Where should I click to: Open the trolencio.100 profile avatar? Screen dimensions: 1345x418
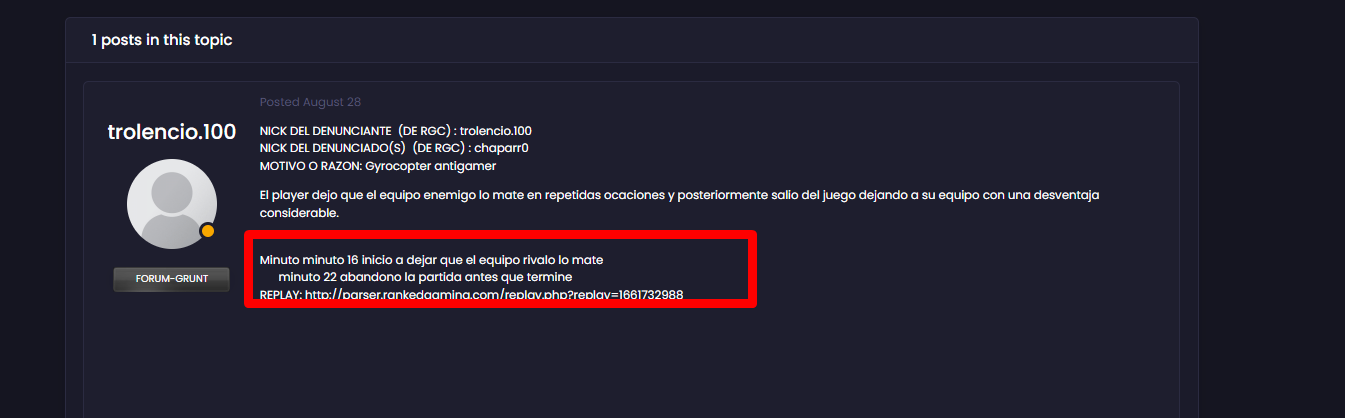[172, 204]
